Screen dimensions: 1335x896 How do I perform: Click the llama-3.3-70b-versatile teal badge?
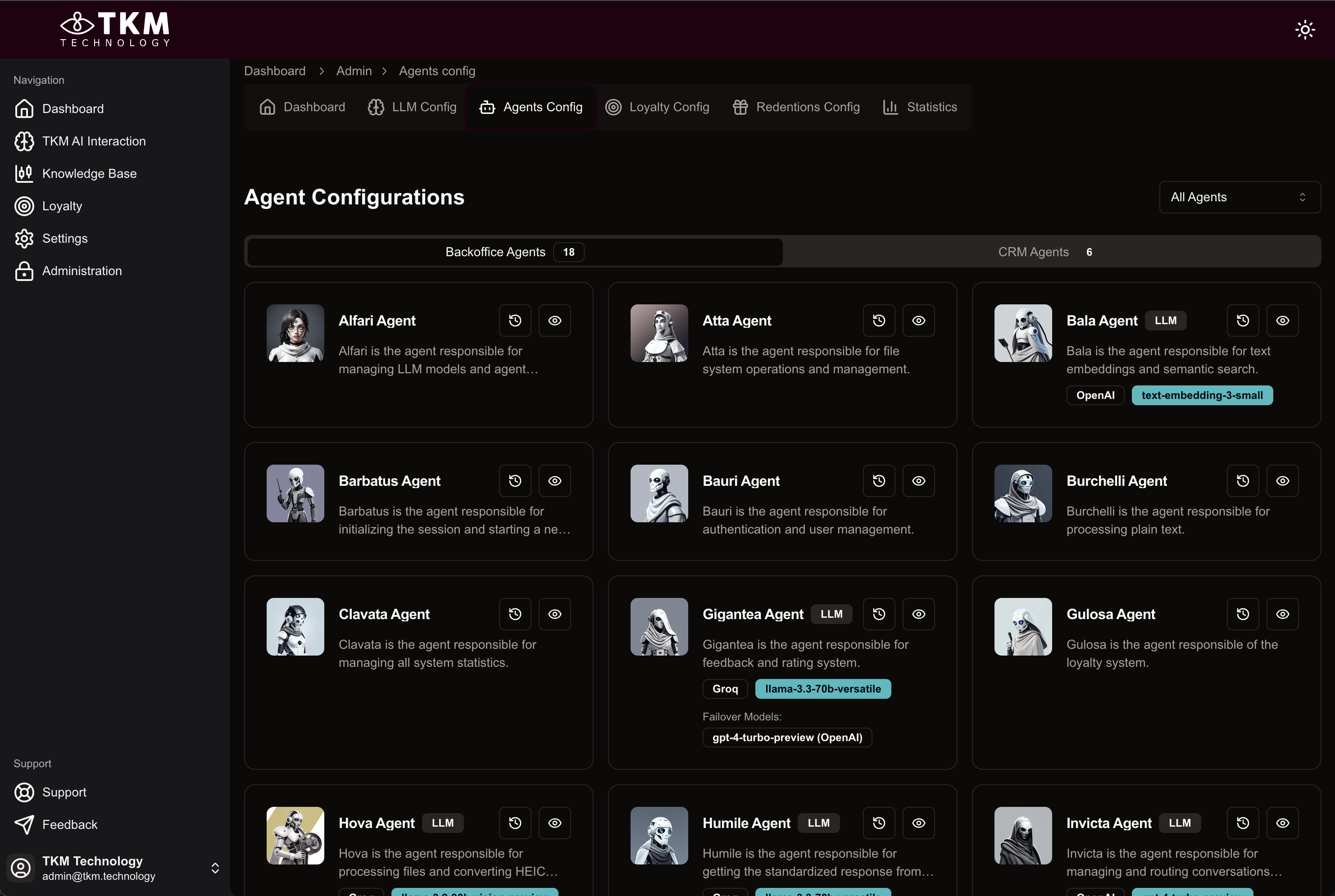coord(822,689)
